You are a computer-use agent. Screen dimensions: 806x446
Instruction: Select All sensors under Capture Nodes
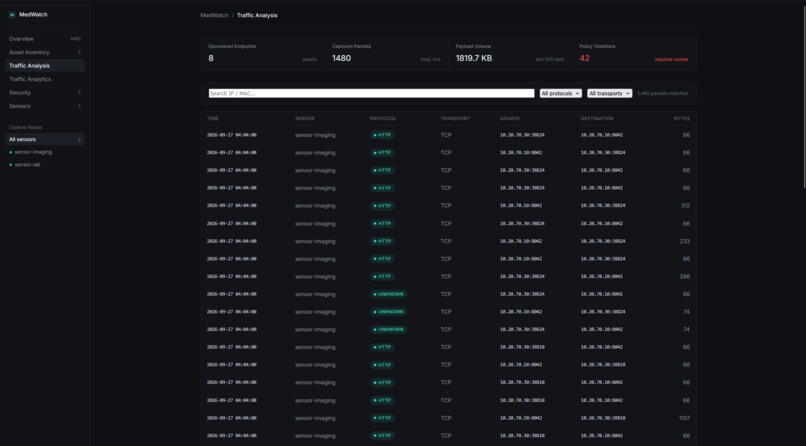pyautogui.click(x=45, y=139)
